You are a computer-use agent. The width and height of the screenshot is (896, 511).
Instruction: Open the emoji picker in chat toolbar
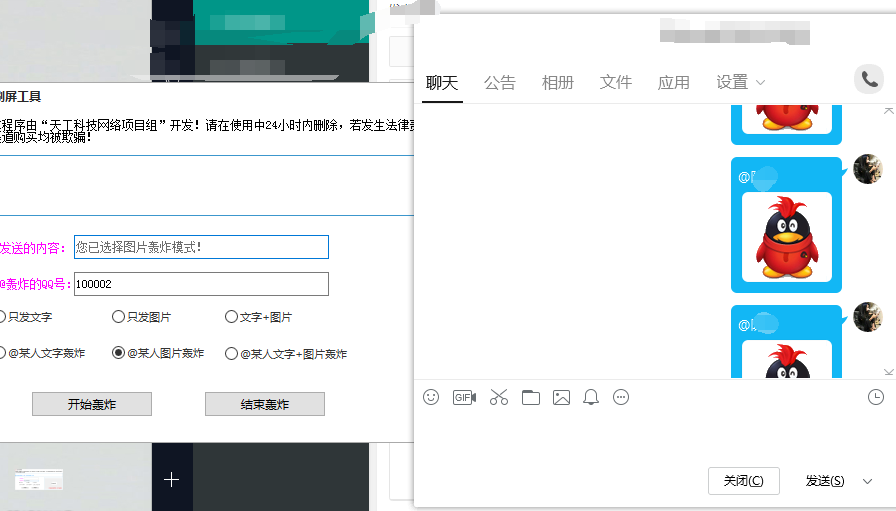(431, 397)
